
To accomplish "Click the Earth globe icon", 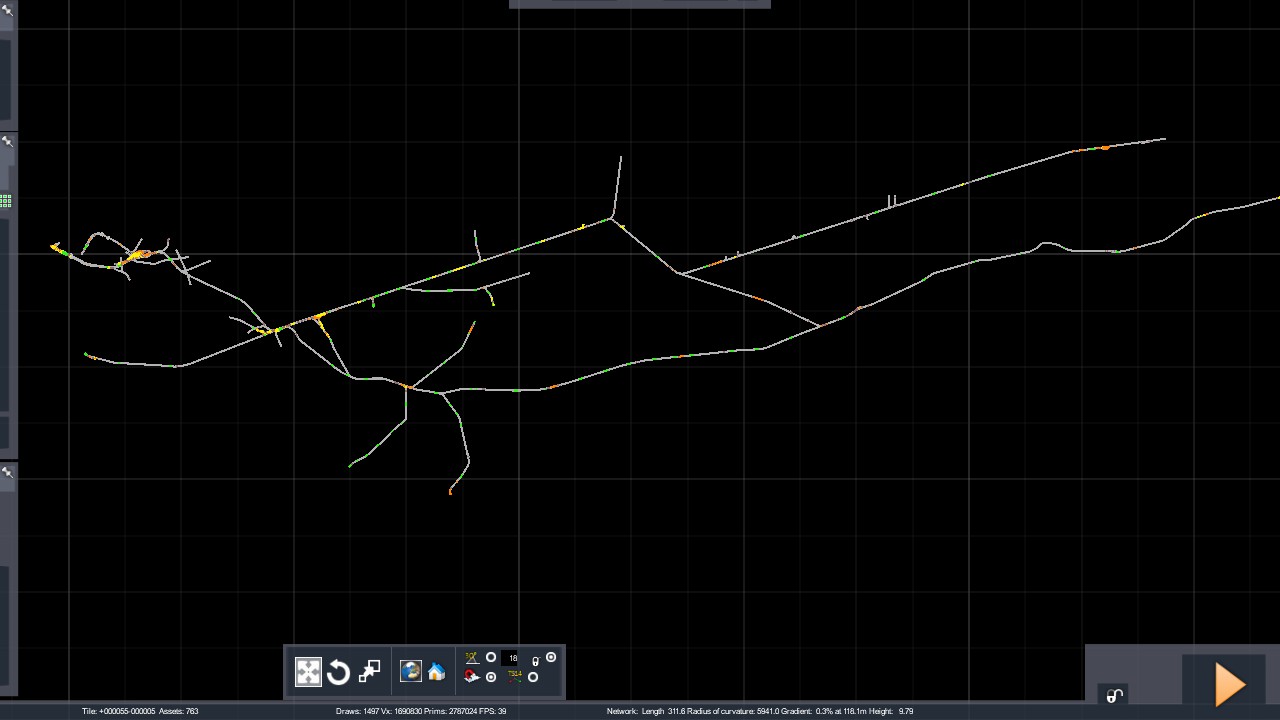I will point(410,671).
